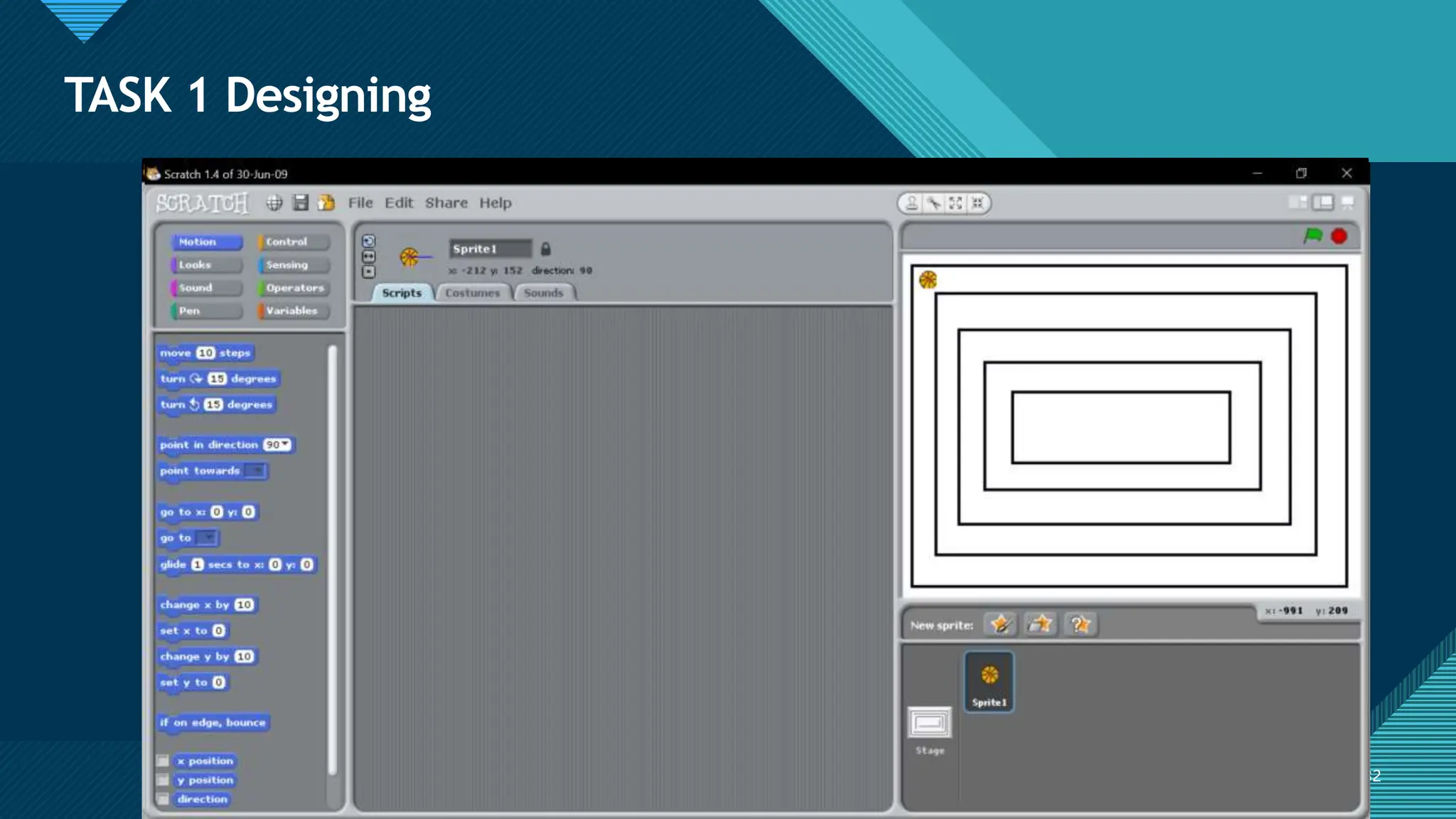Viewport: 1456px width, 819px height.
Task: Click the turn clockwise 15 degrees block
Action: 218,379
